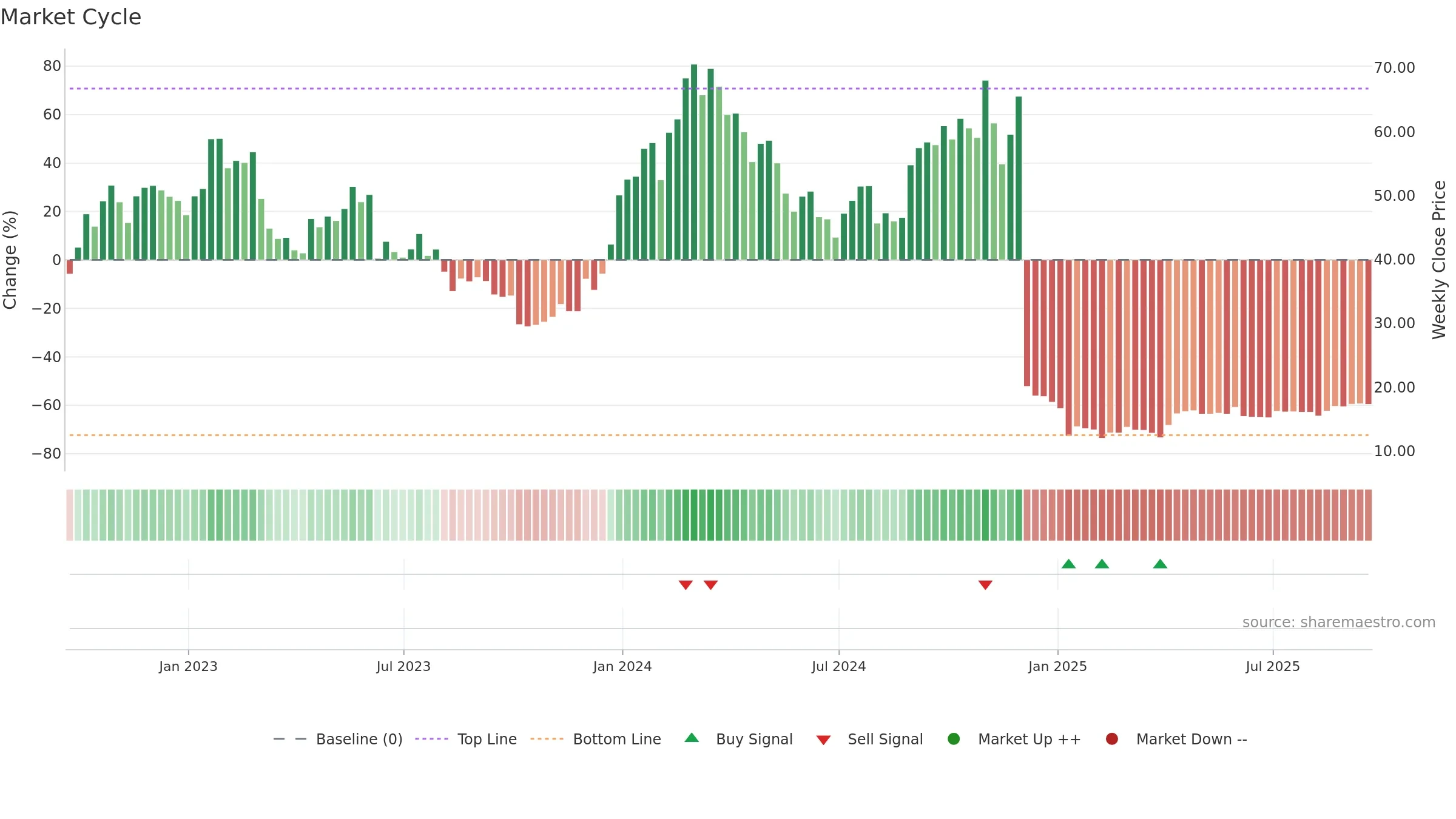The height and width of the screenshot is (819, 1456).
Task: Click the Market Up ++ green dot
Action: 954,739
